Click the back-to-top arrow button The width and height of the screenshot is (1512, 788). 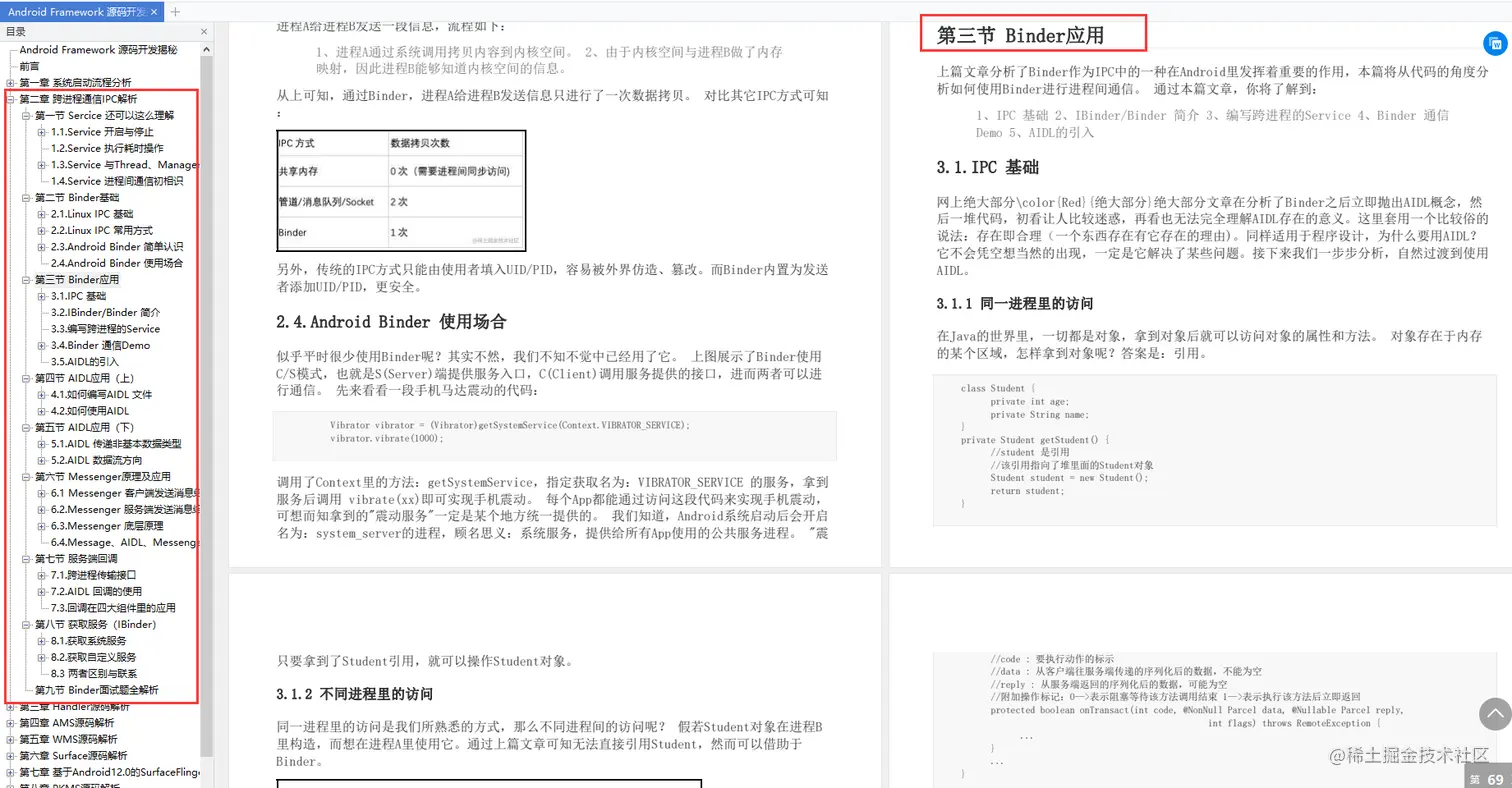point(1496,714)
